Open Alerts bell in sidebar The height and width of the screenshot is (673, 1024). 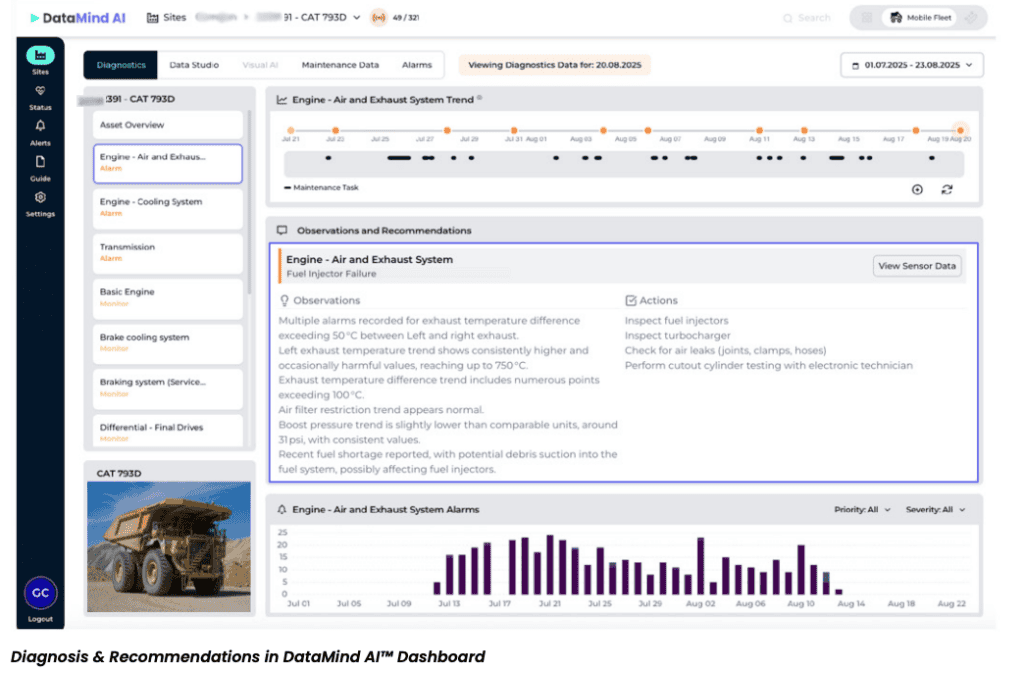click(x=40, y=126)
